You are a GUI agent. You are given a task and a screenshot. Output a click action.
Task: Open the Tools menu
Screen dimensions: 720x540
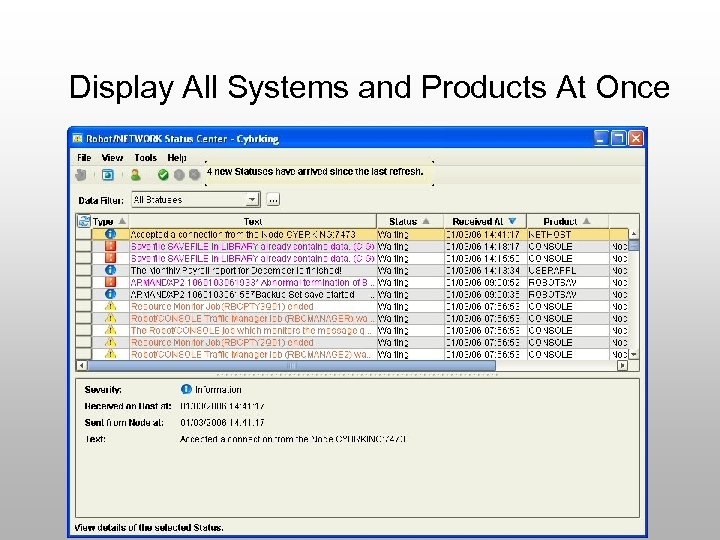(146, 158)
